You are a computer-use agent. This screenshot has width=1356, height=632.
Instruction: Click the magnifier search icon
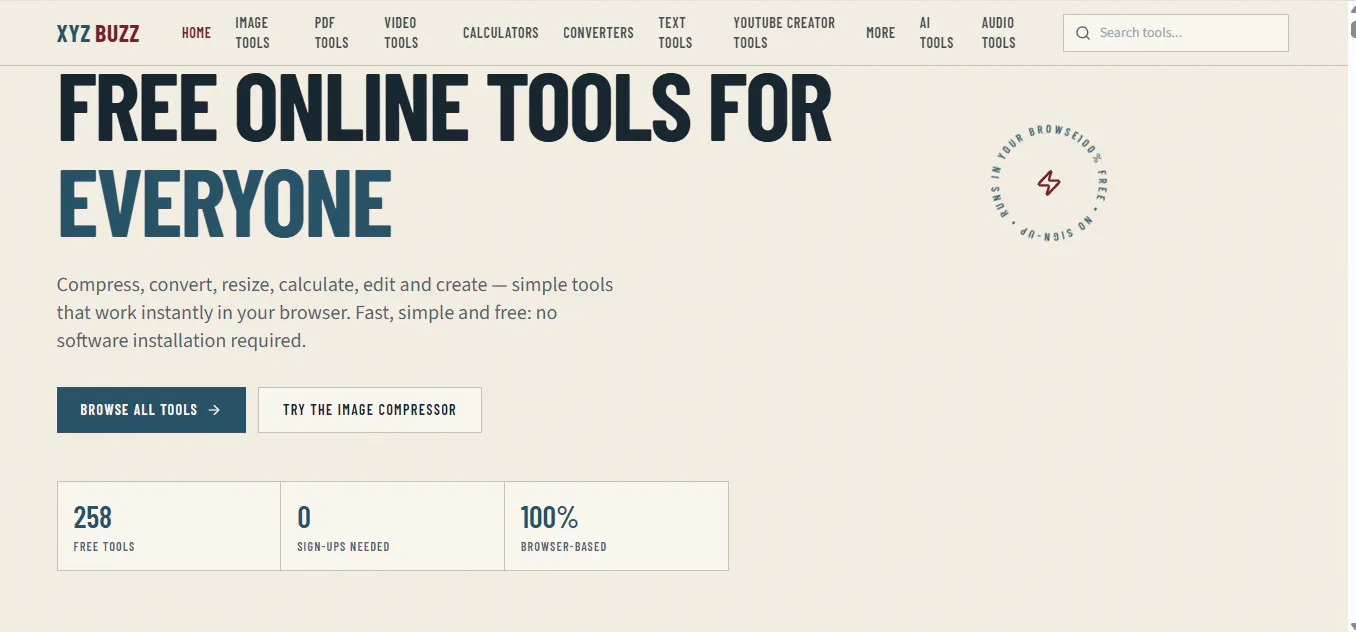click(x=1083, y=33)
